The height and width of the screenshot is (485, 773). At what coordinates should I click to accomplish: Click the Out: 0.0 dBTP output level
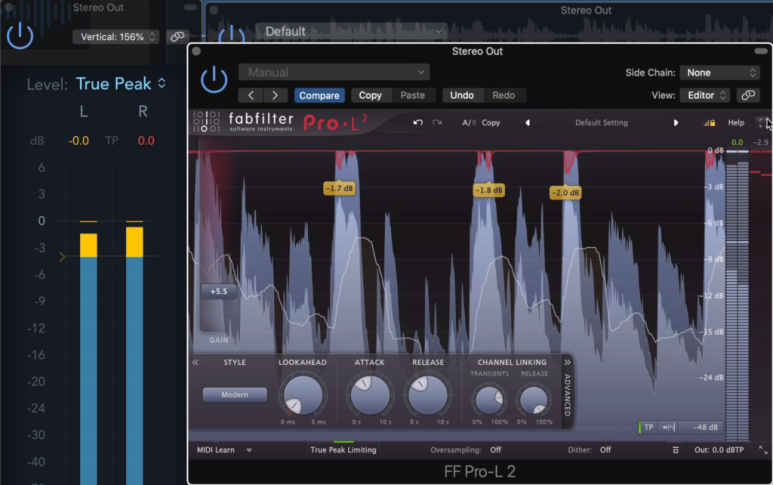pos(719,450)
